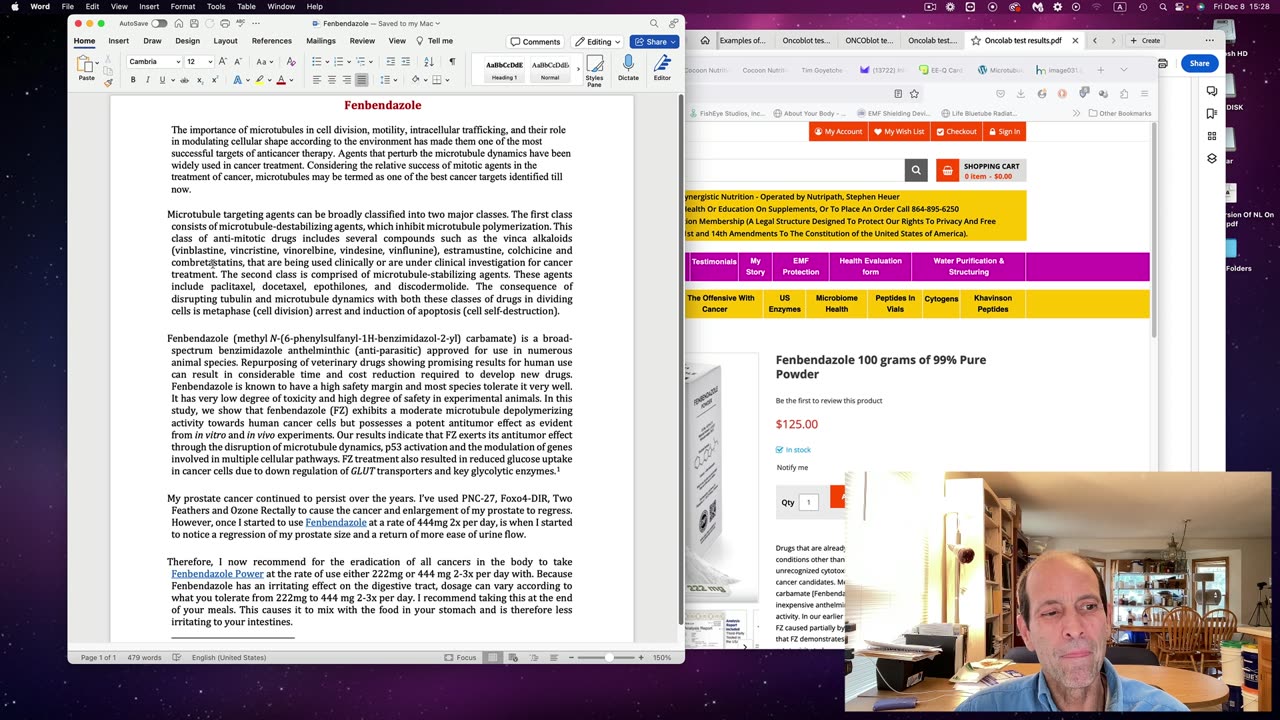
Task: Toggle Strikethrough formatting
Action: [x=184, y=80]
